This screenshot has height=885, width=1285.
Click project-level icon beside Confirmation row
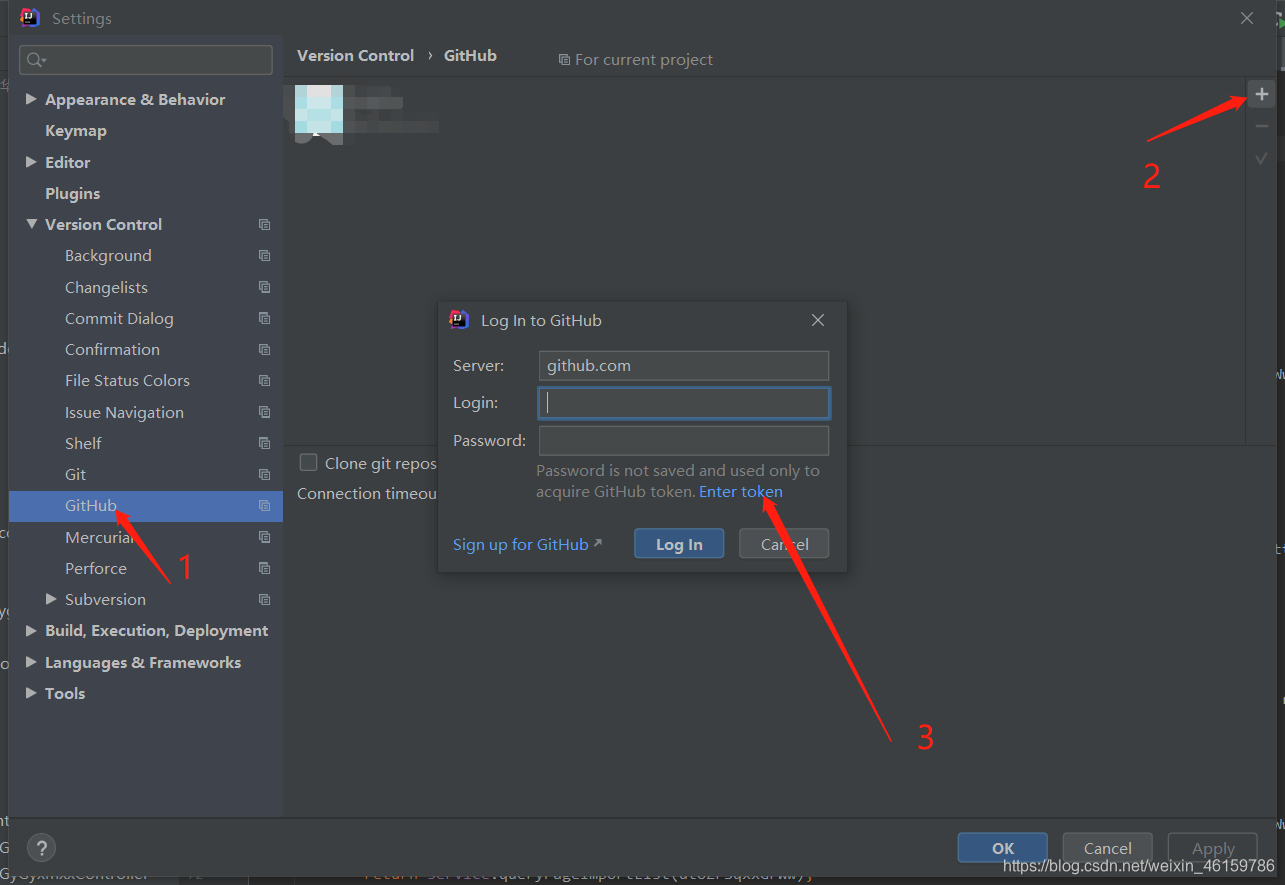point(264,349)
